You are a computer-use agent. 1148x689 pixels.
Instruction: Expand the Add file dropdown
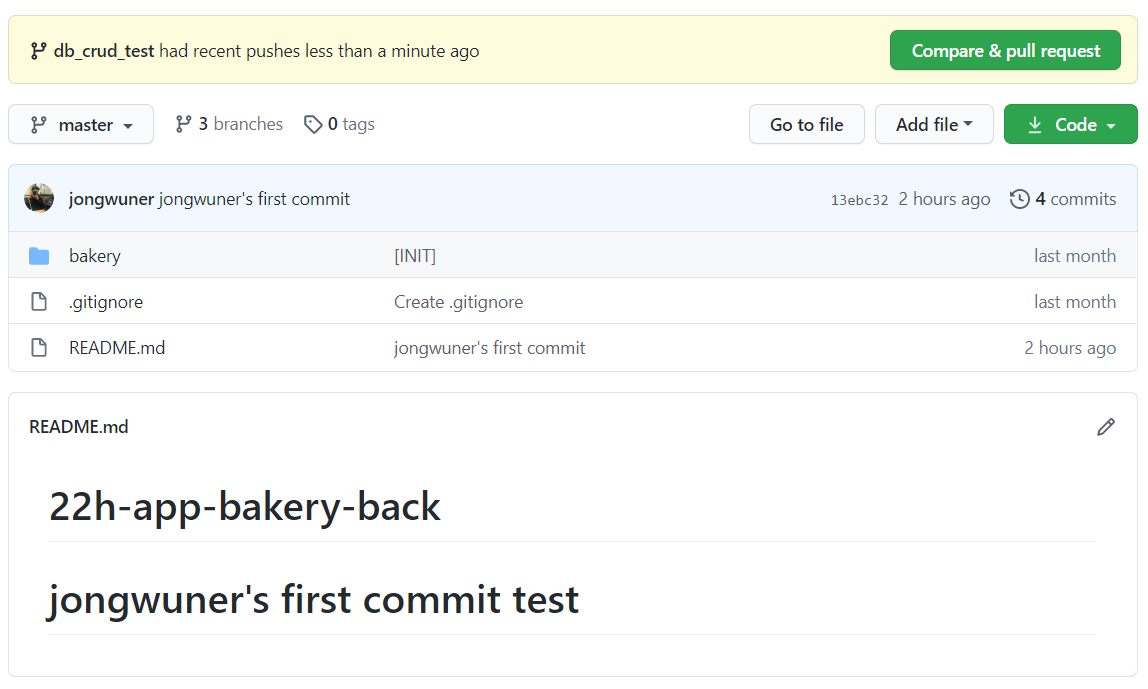point(934,125)
